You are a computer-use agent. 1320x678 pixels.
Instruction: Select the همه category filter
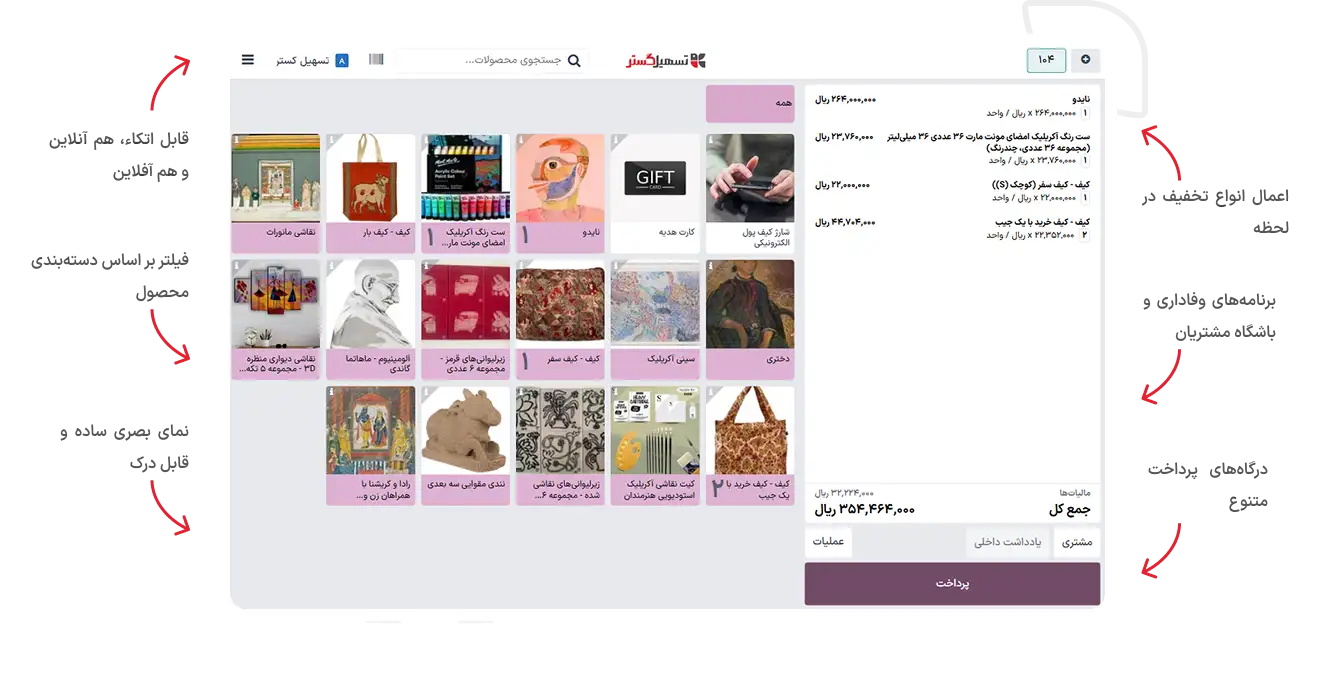click(x=750, y=103)
